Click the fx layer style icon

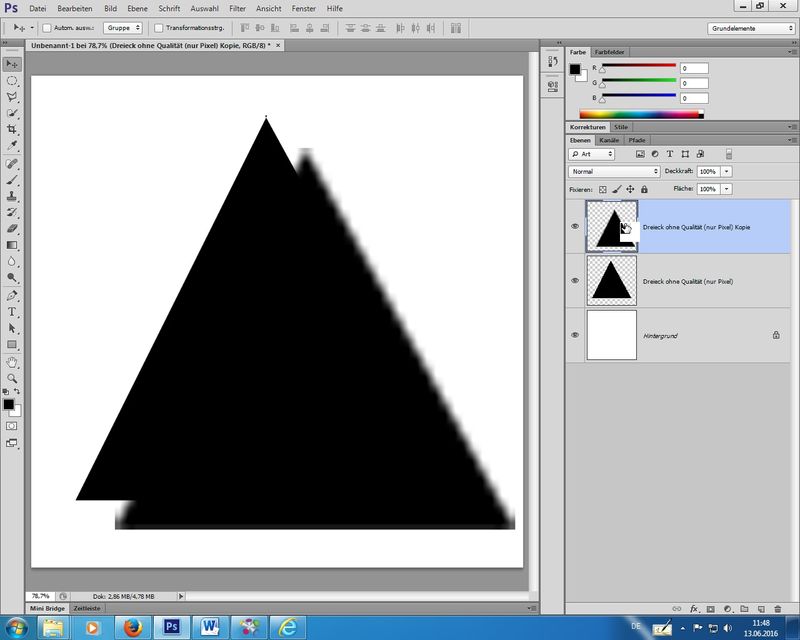coord(693,608)
